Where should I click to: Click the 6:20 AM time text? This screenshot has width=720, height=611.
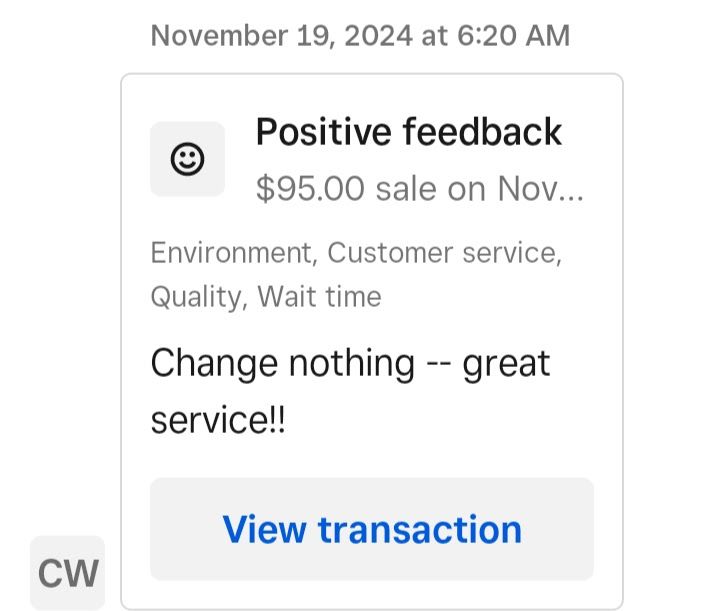click(513, 36)
